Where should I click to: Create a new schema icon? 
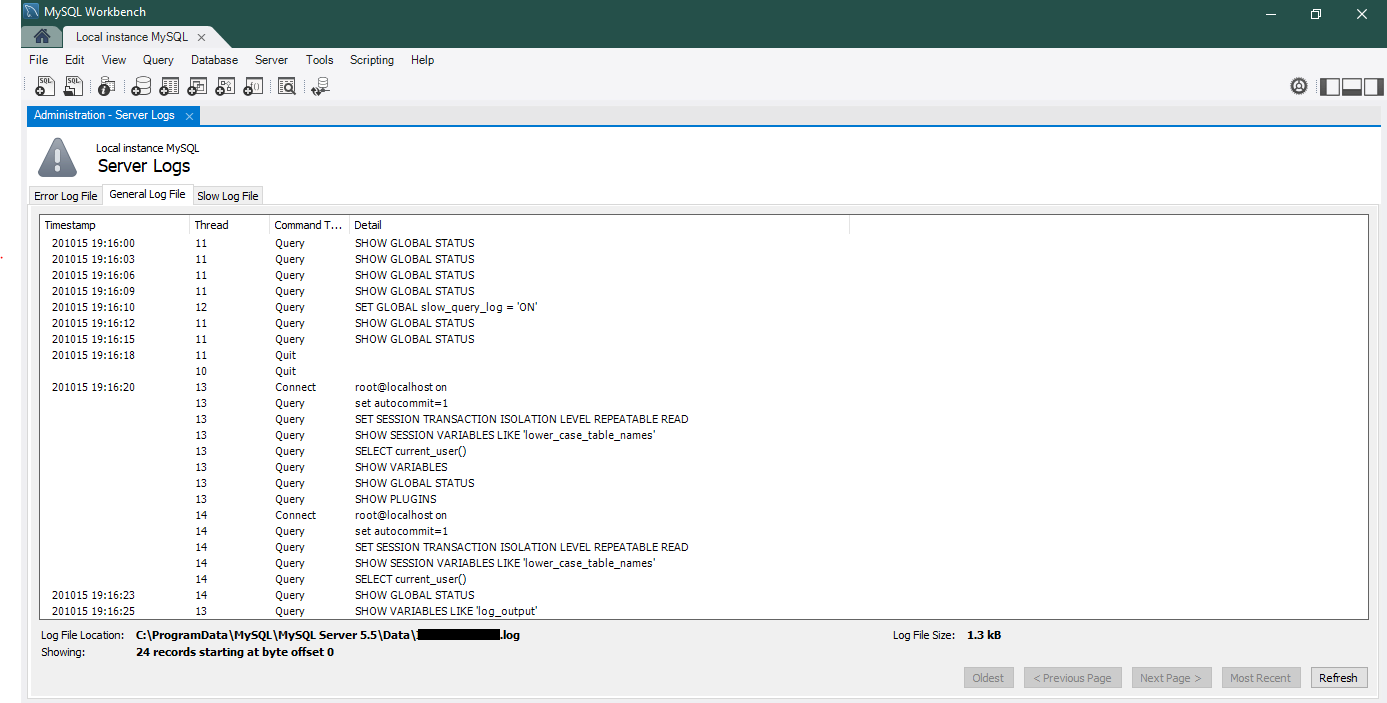pos(142,87)
